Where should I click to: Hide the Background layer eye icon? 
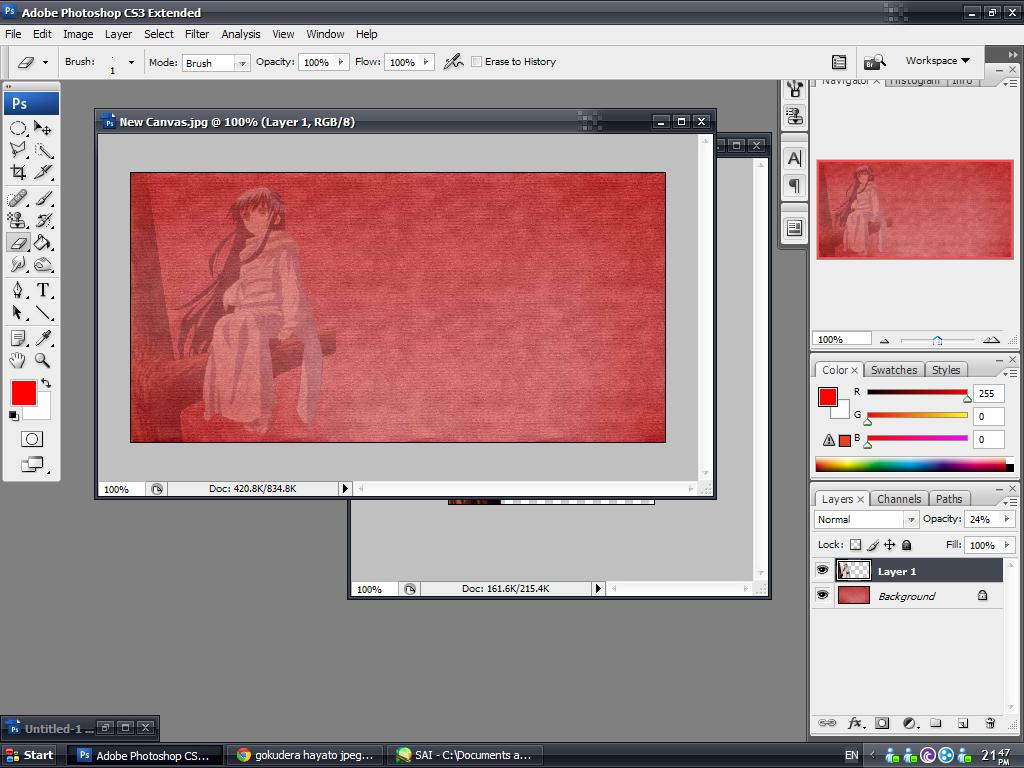pyautogui.click(x=823, y=596)
